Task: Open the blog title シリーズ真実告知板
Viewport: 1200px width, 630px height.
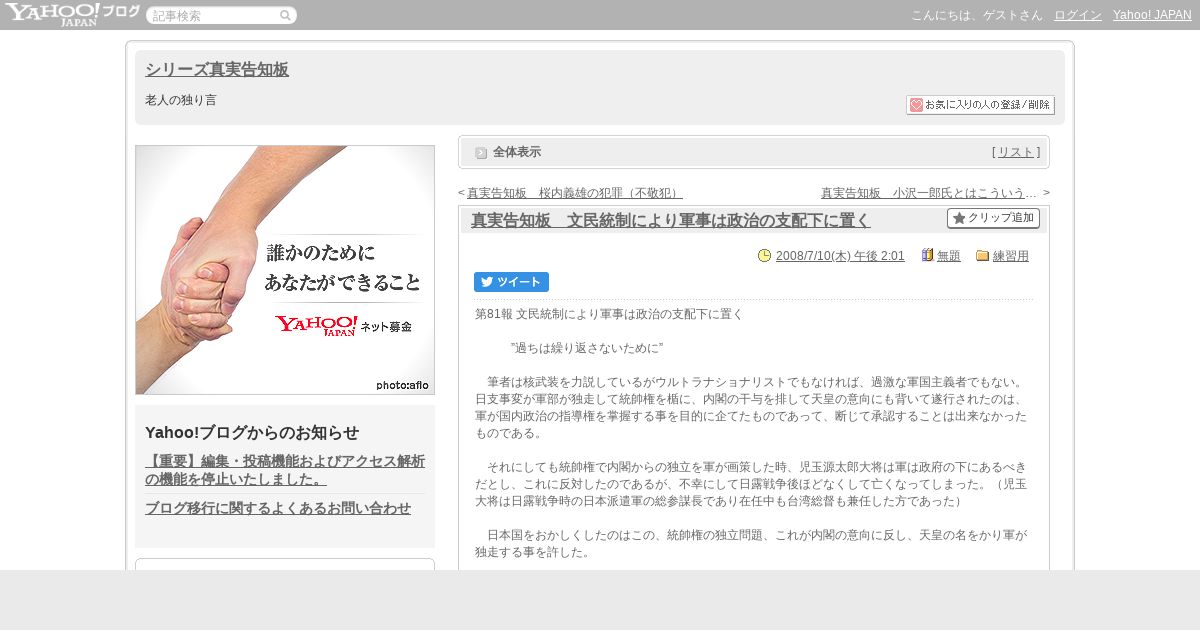Action: (x=217, y=69)
